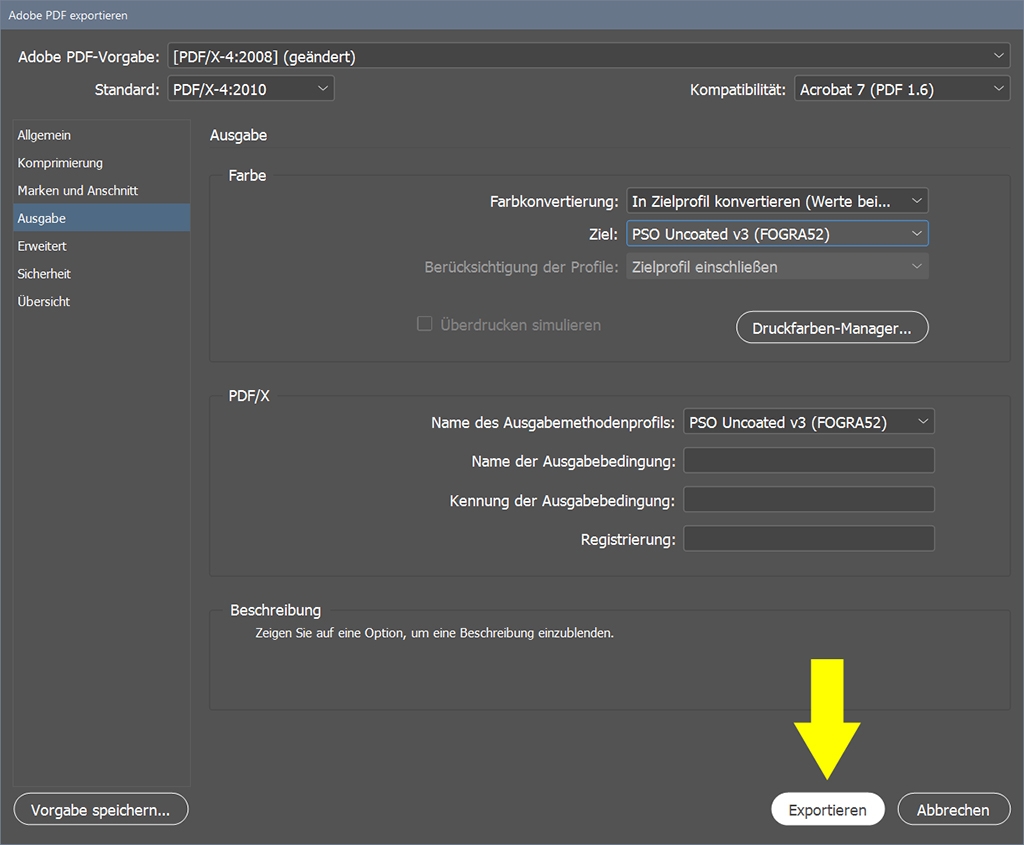Expand the Farbkonvertierung dropdown

(x=777, y=201)
